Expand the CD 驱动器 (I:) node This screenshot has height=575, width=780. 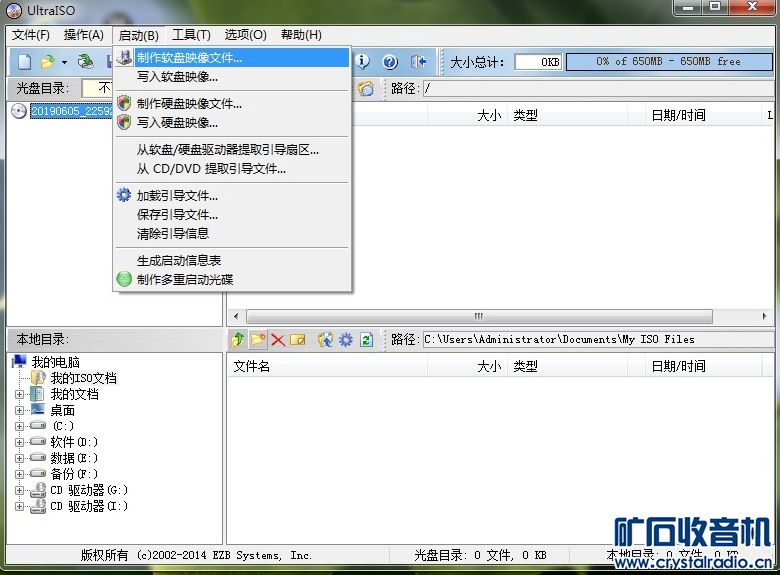19,506
